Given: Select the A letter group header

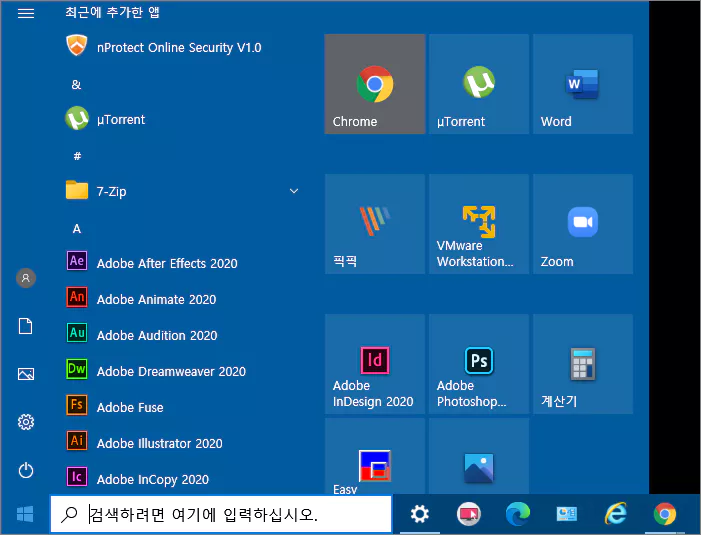Looking at the screenshot, I should (x=77, y=229).
